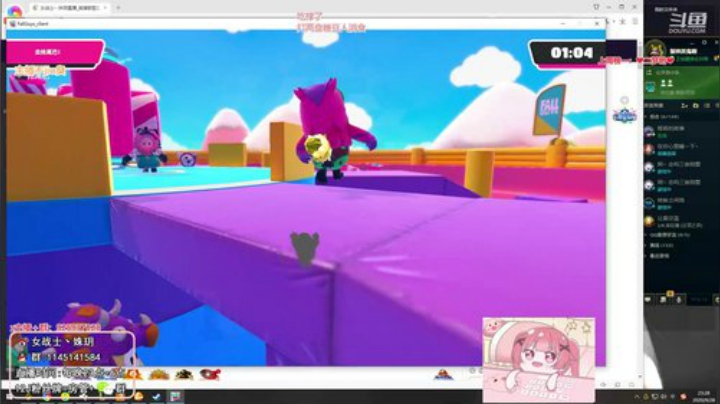Click the search field at panel bottom
Viewport: 720px width, 404px height.
(x=699, y=300)
